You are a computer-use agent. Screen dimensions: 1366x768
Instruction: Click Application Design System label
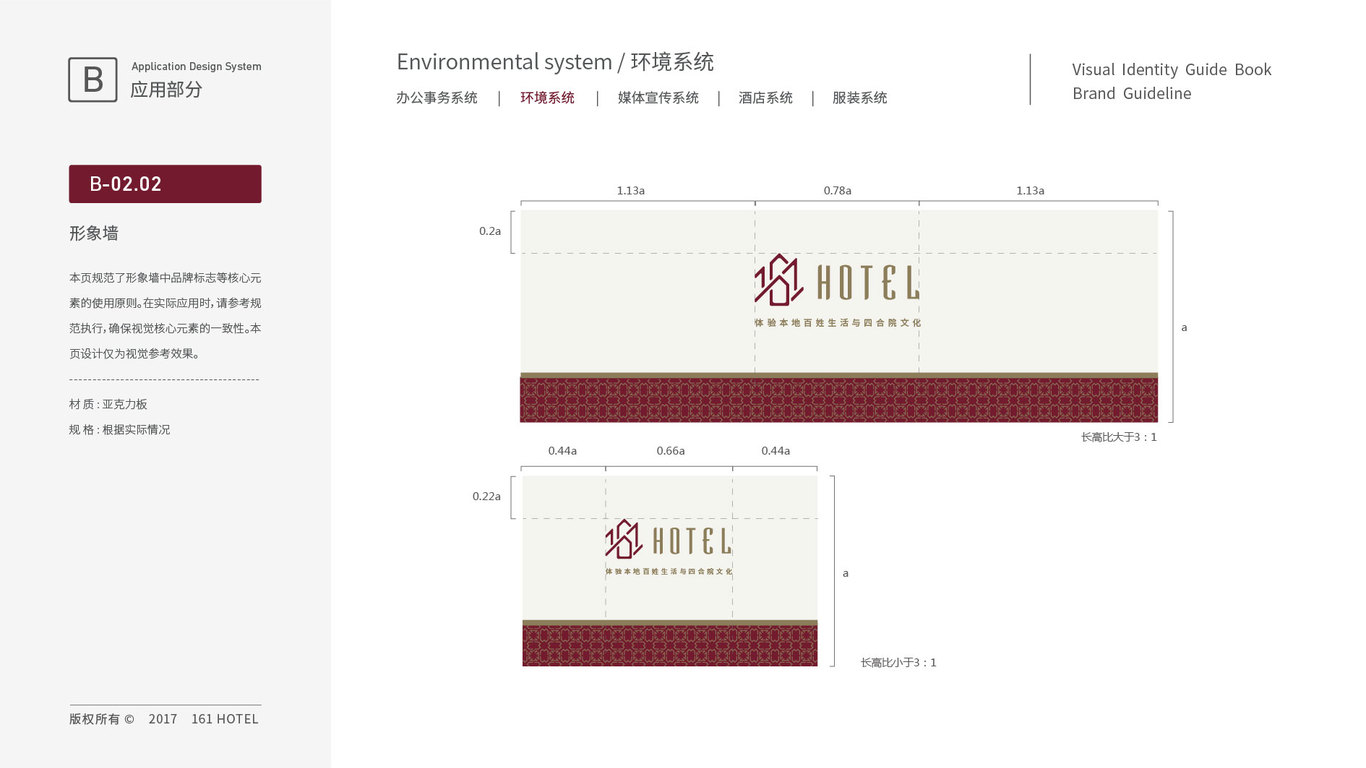[196, 67]
